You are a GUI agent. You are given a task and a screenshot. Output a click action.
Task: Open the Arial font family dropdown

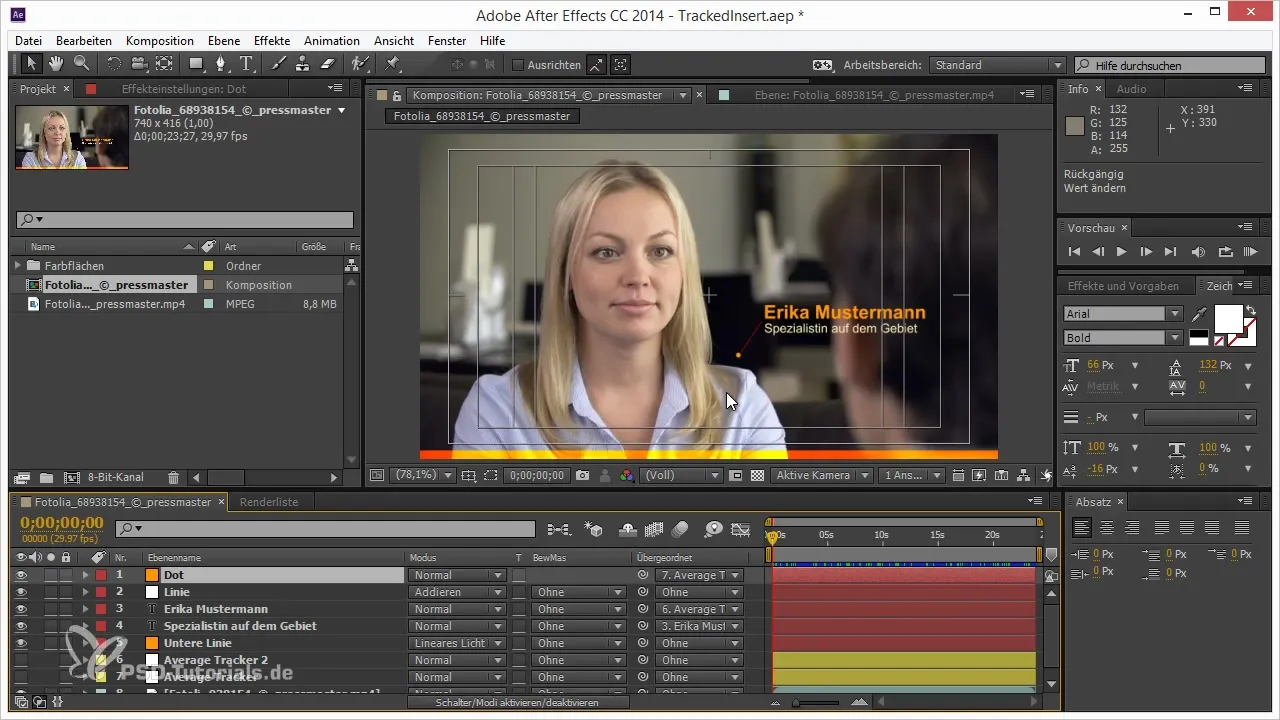click(1122, 314)
